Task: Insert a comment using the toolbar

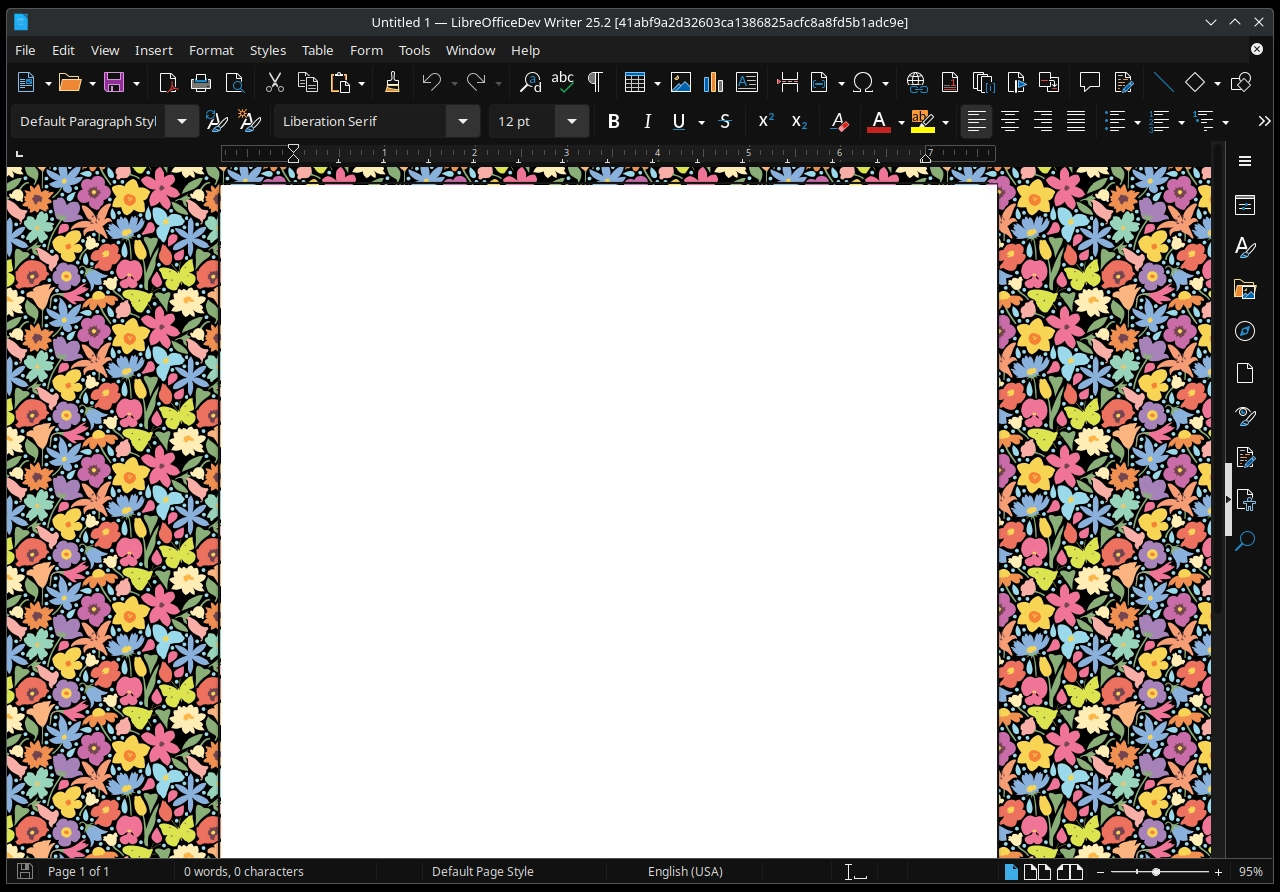Action: pyautogui.click(x=1090, y=82)
